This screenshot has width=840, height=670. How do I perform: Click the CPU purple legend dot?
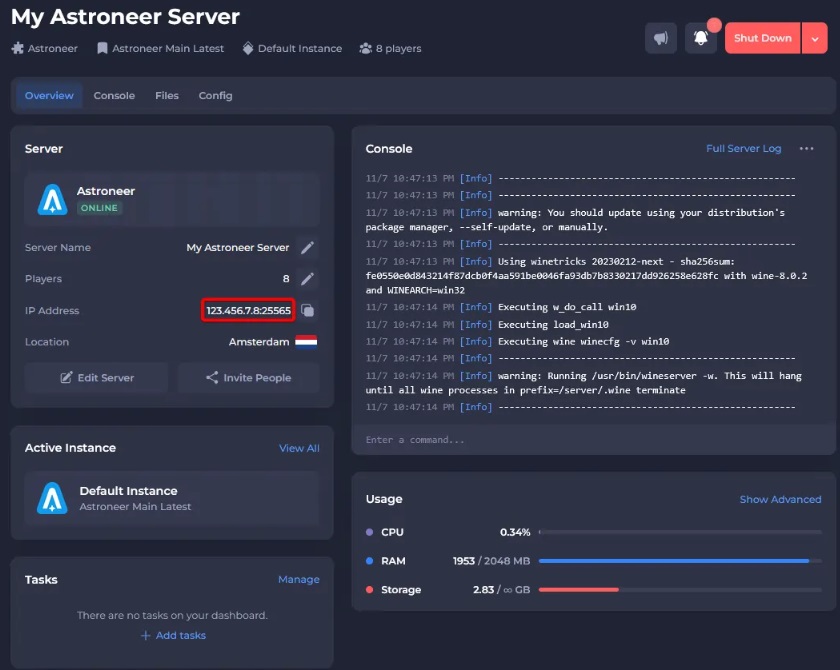click(x=369, y=532)
